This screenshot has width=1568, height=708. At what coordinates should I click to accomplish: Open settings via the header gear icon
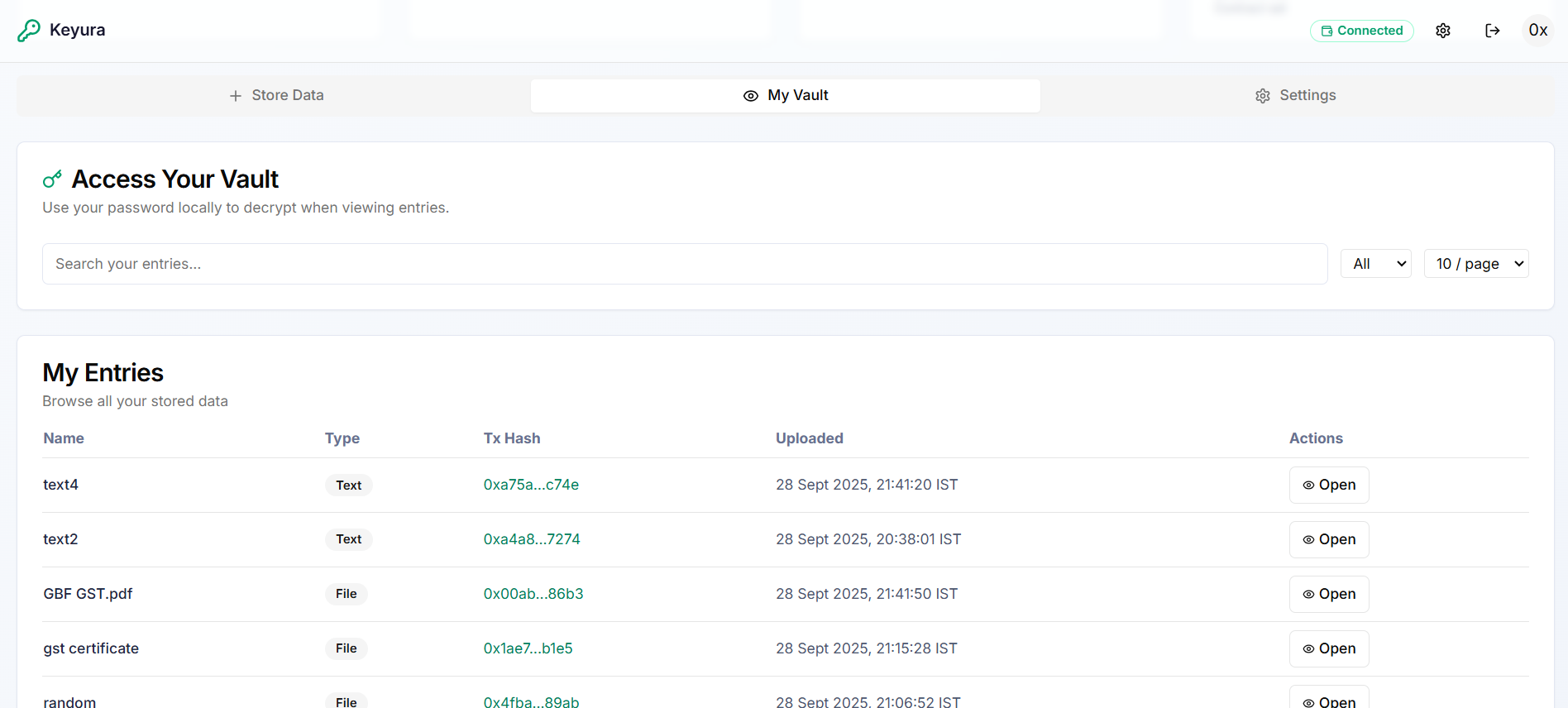[1443, 31]
